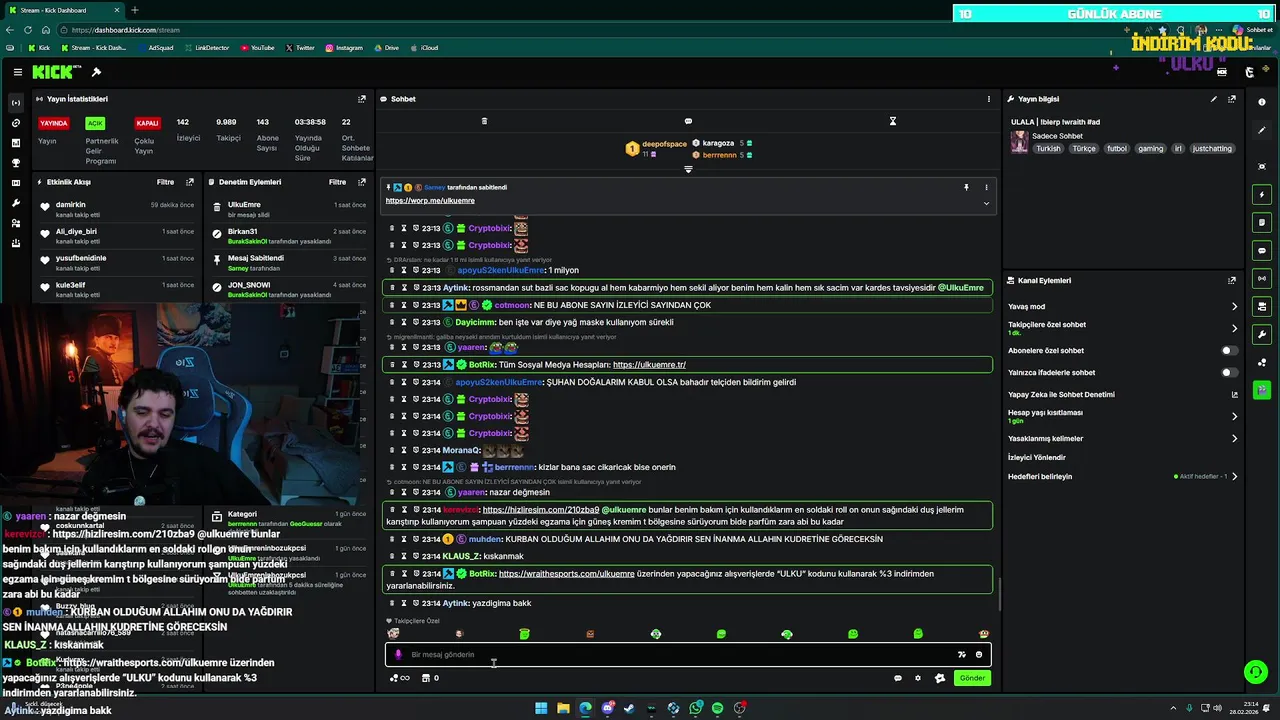
Task: Toggle the wrench widget in right sidebar
Action: click(1262, 334)
